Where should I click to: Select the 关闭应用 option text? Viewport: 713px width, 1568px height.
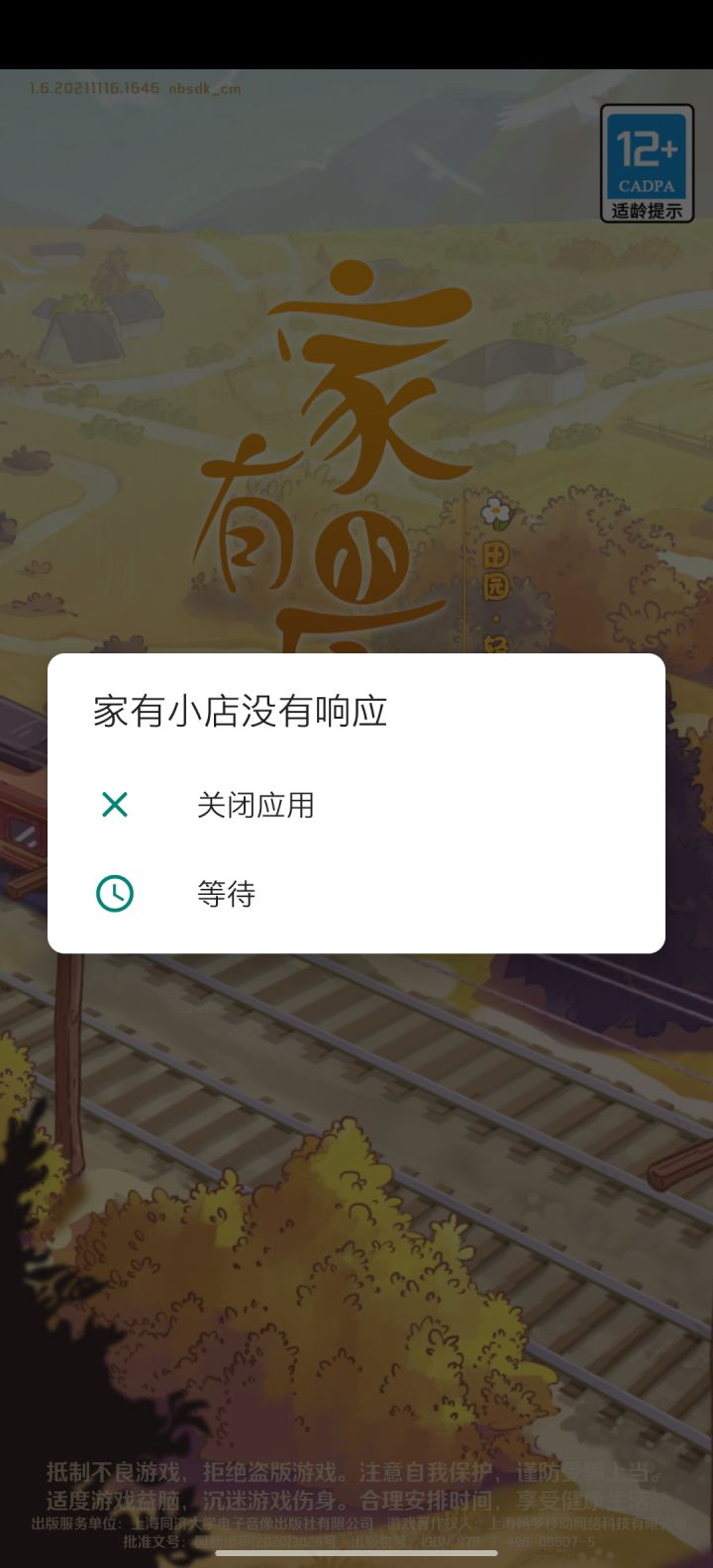(x=255, y=805)
